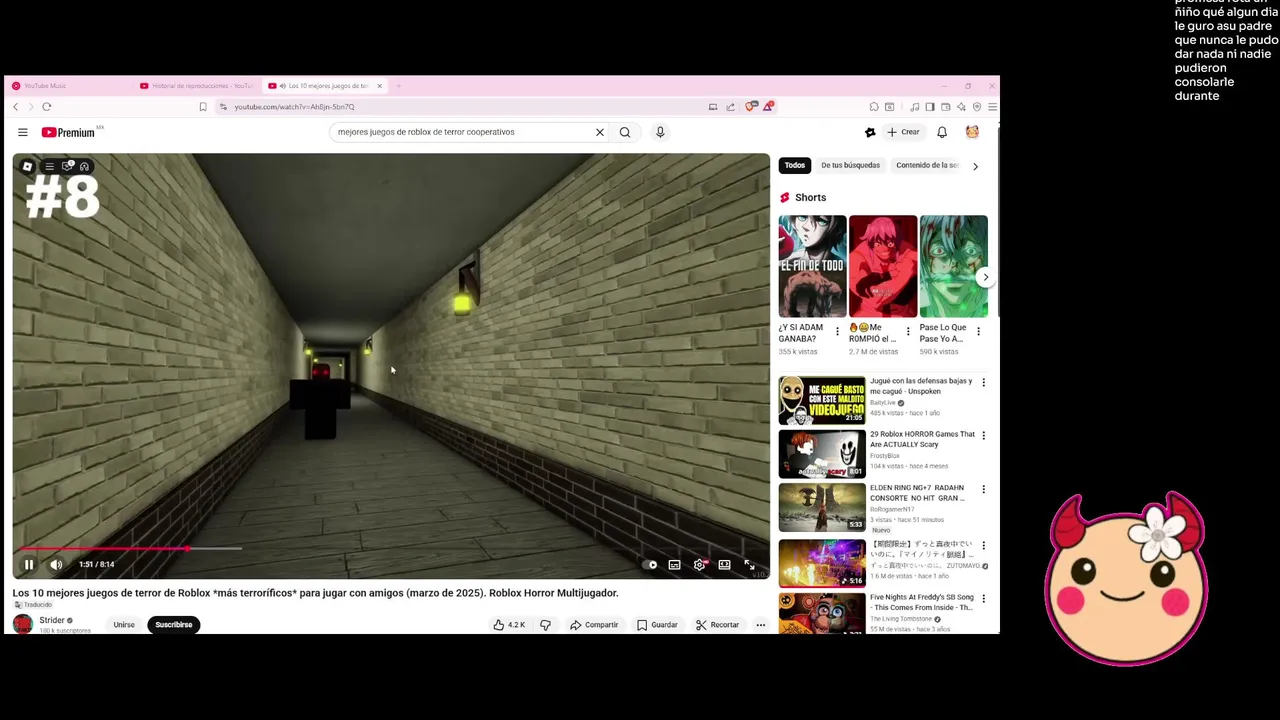Click the Suscribirse button

[x=174, y=625]
